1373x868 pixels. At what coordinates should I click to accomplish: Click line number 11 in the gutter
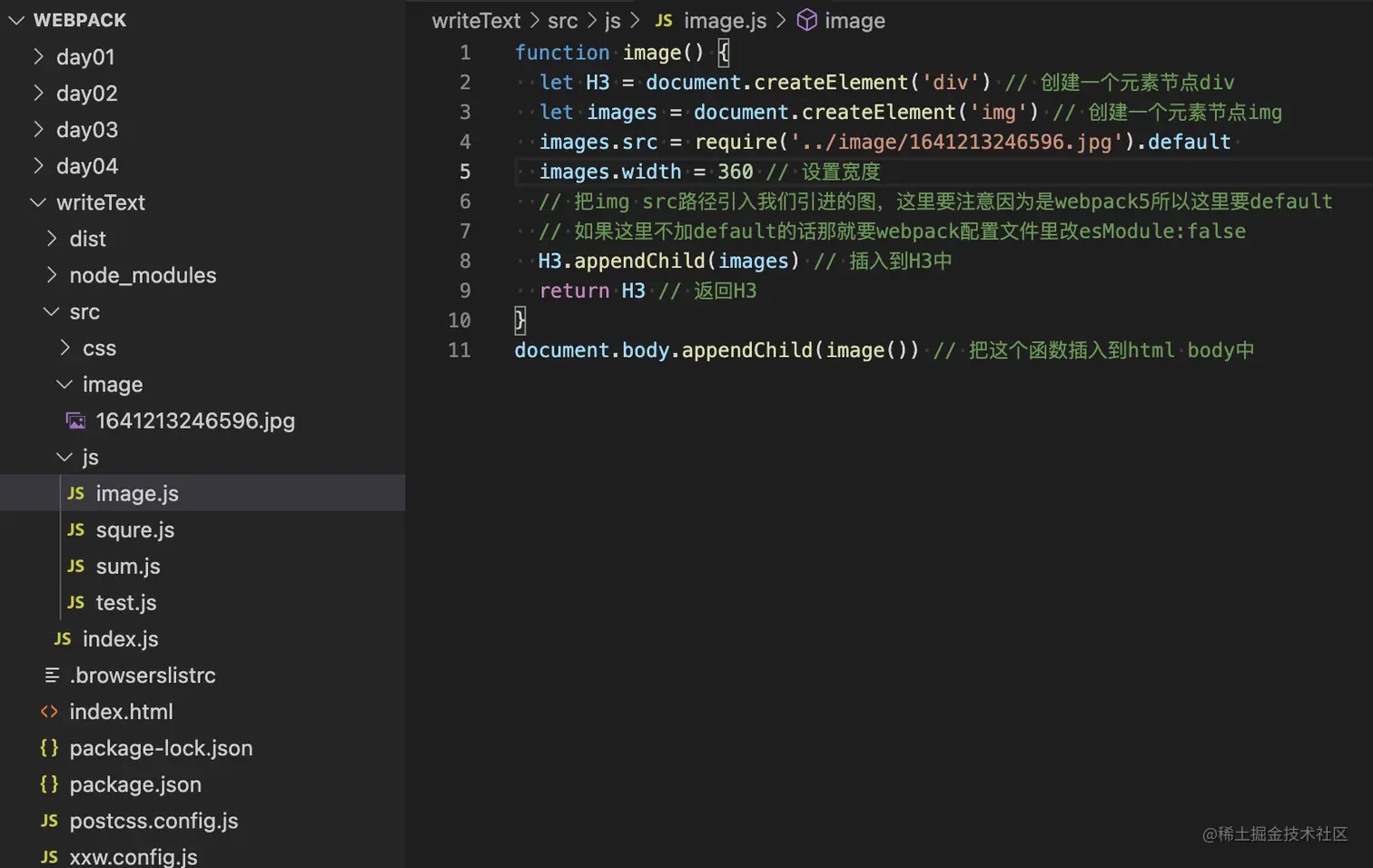coord(459,350)
